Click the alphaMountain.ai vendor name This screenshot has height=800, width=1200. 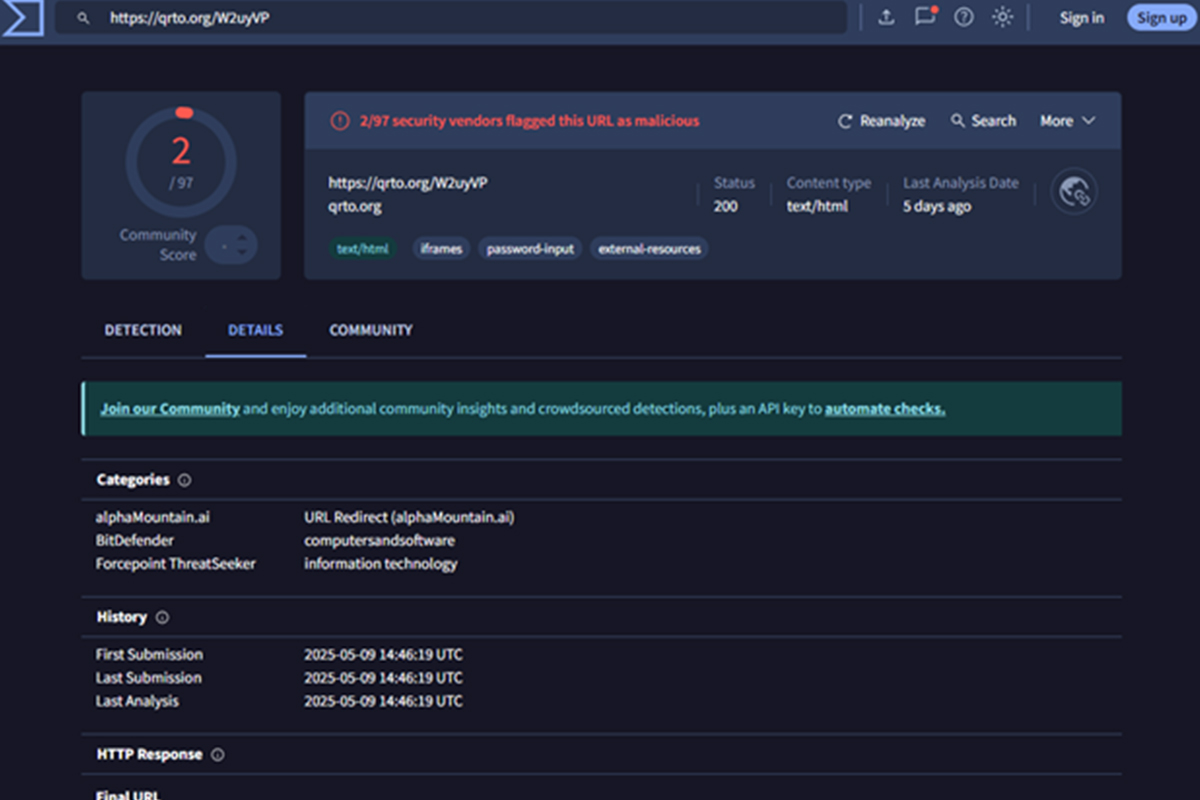(153, 517)
